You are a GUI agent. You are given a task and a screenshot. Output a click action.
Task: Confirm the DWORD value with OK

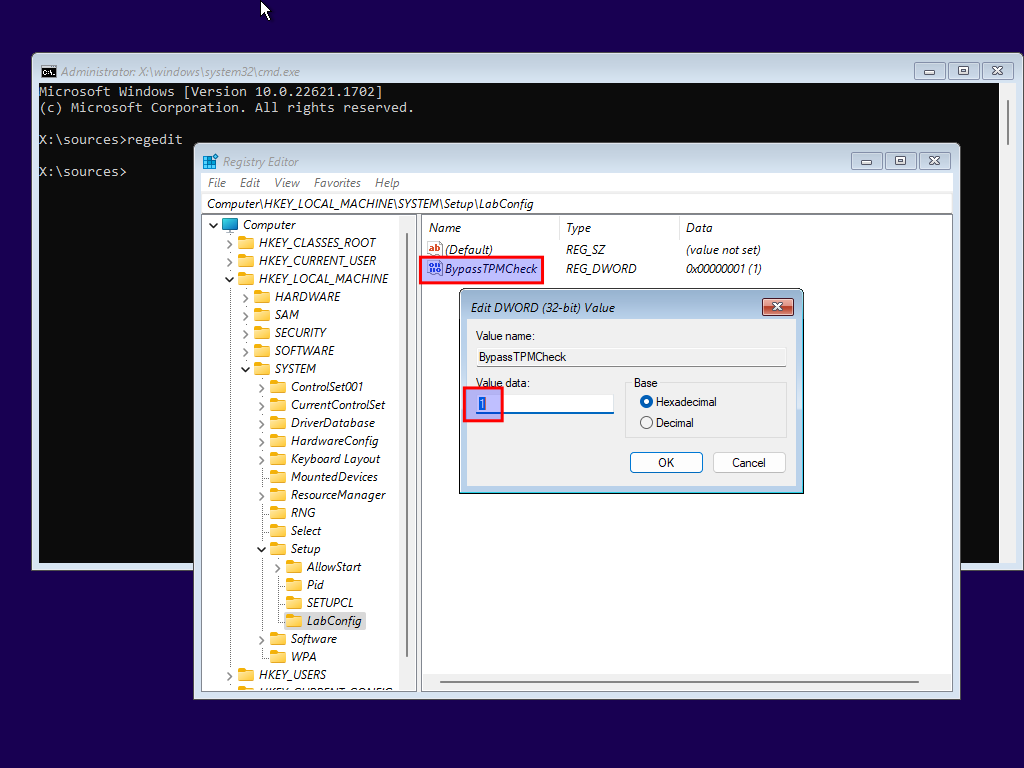pyautogui.click(x=666, y=462)
